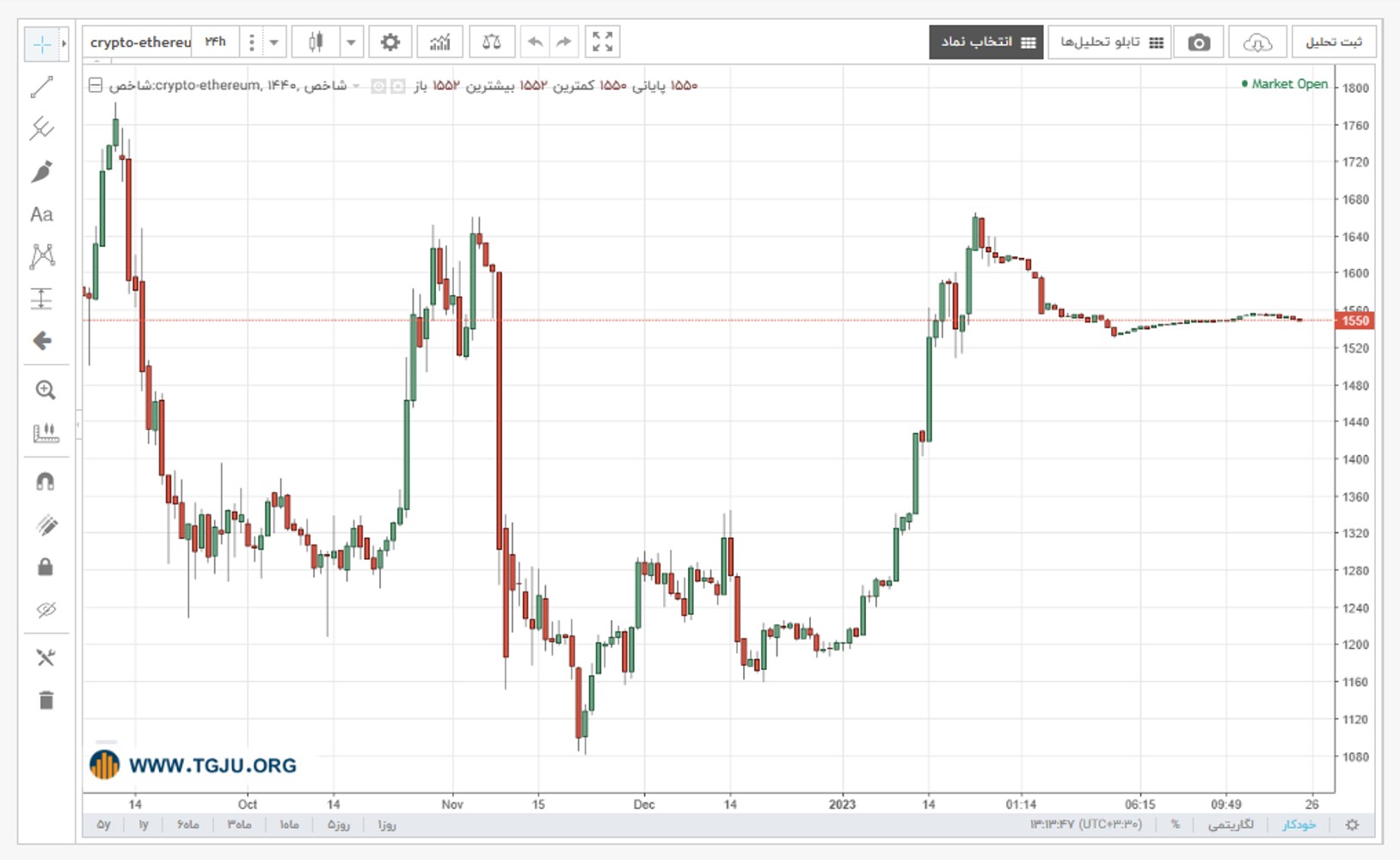1400x860 pixels.
Task: Take a chart snapshot with the camera
Action: pyautogui.click(x=1199, y=42)
